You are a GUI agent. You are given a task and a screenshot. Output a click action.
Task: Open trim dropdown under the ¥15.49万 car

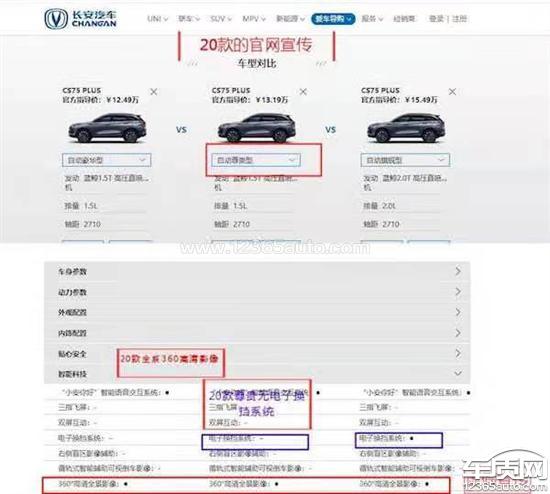coord(405,160)
